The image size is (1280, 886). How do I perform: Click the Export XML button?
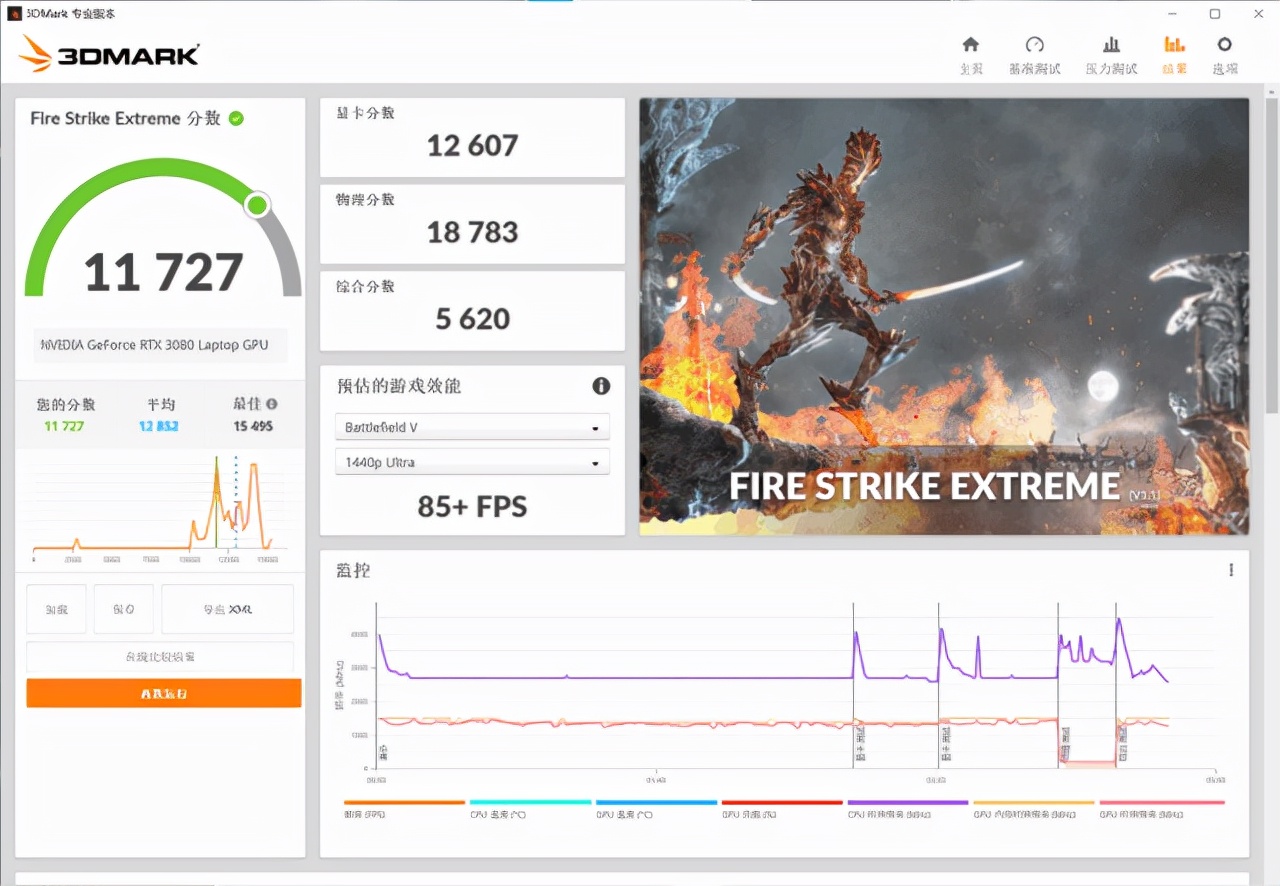click(227, 609)
